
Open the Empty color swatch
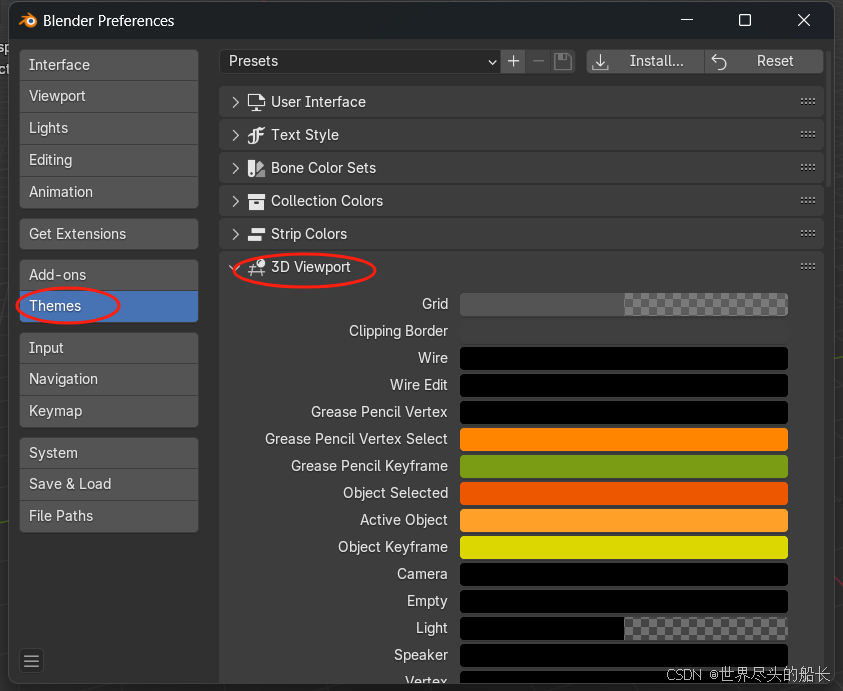coord(624,601)
